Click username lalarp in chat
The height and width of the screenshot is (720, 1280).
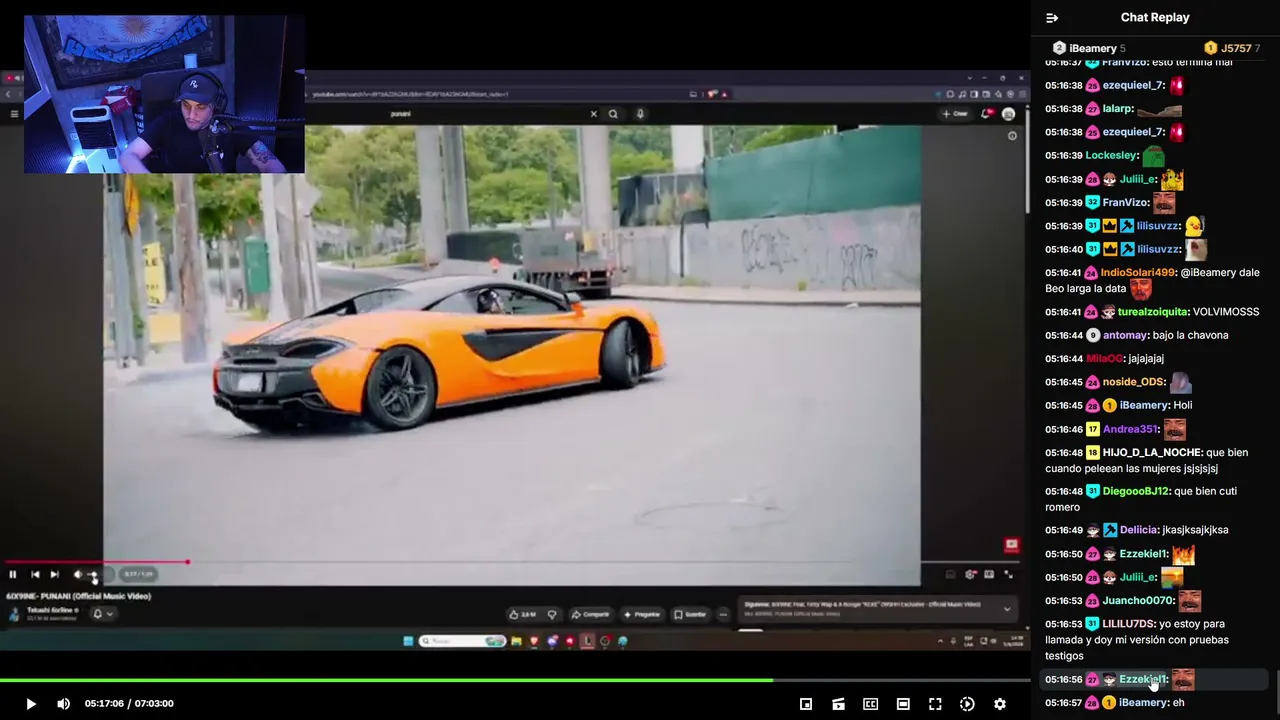click(1118, 109)
